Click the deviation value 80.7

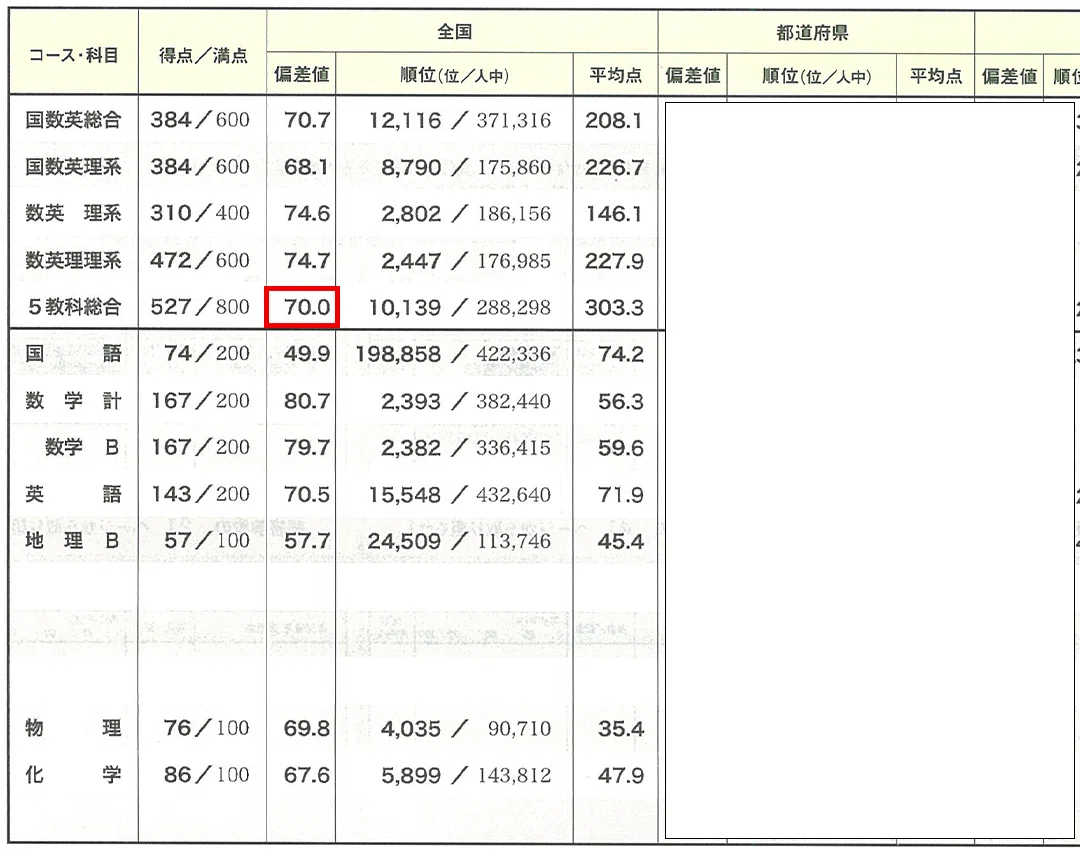click(307, 401)
